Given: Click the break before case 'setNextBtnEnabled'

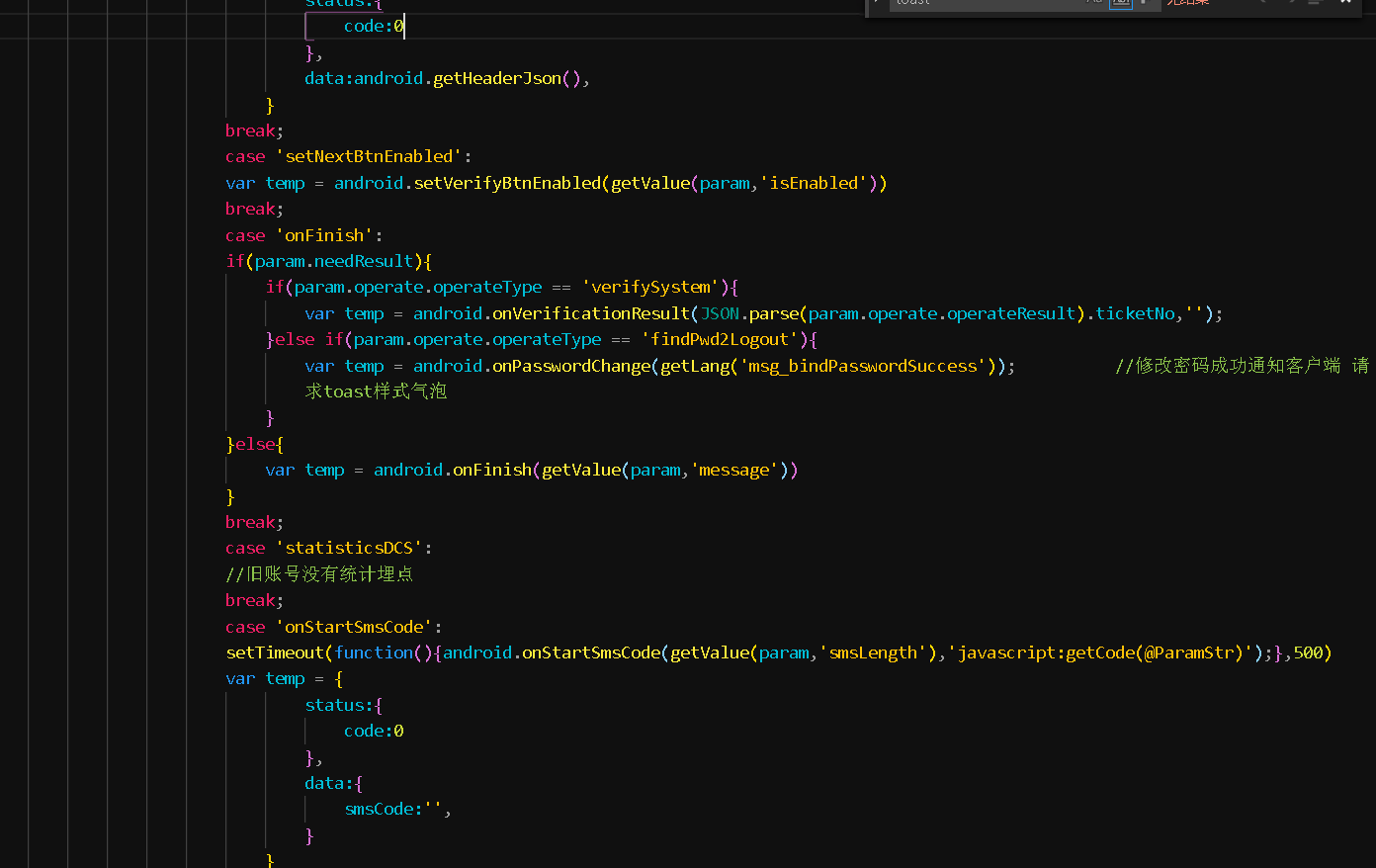Looking at the screenshot, I should click(x=255, y=130).
